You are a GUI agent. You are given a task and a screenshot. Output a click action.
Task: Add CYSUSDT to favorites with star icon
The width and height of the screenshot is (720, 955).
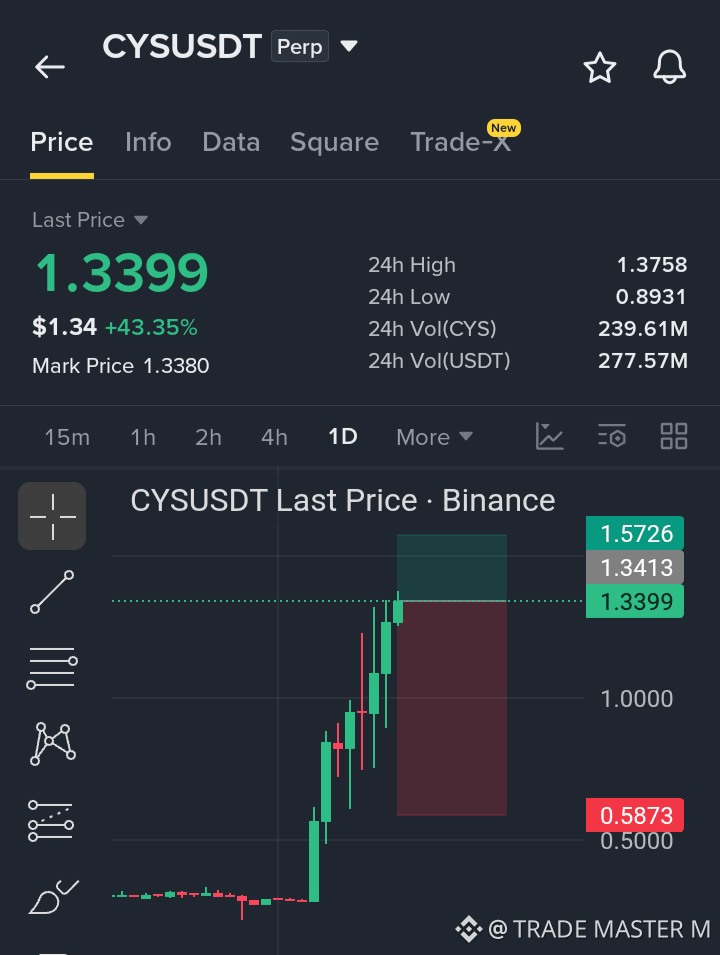[x=600, y=67]
